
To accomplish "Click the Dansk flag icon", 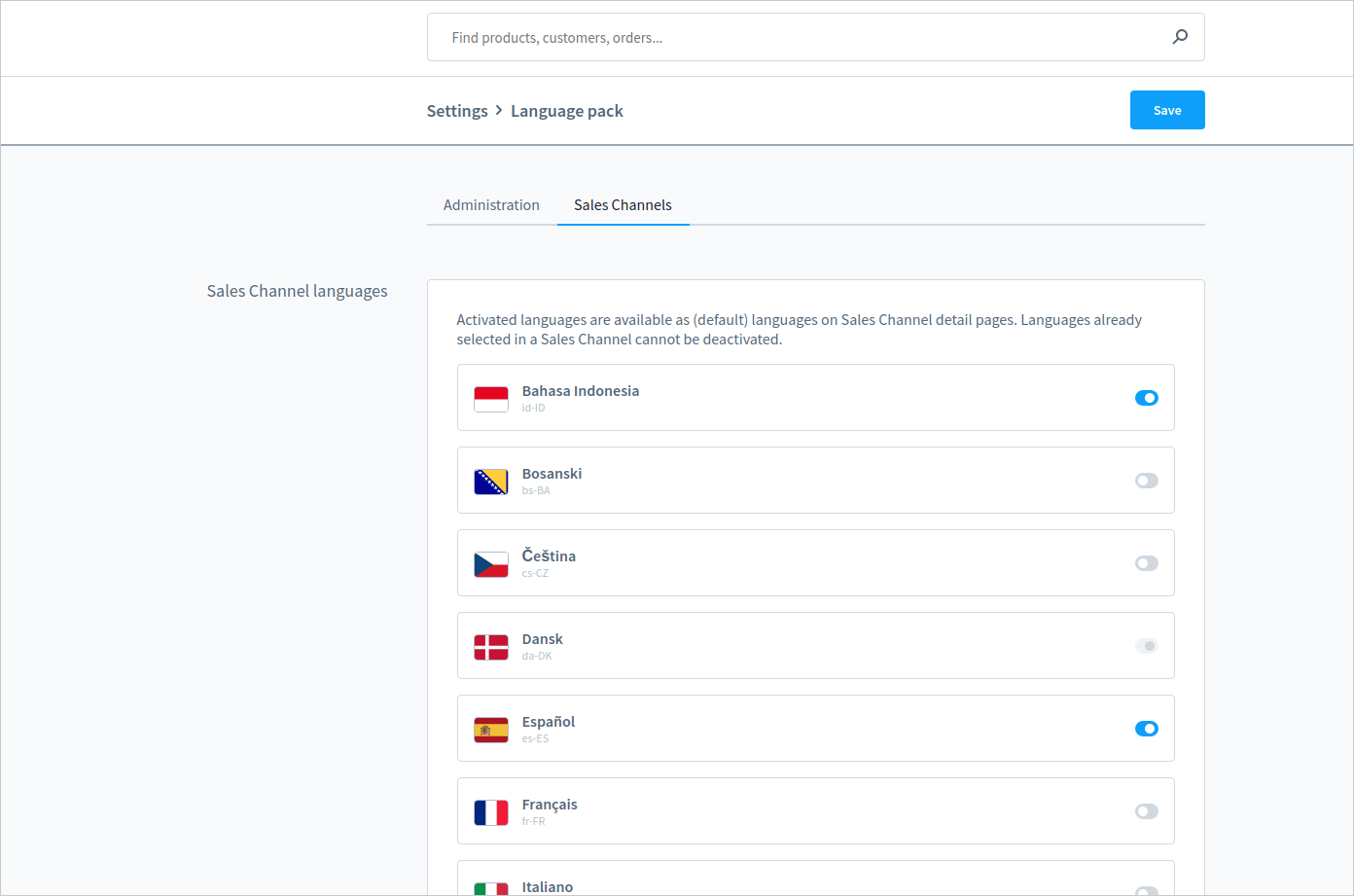I will [x=491, y=646].
